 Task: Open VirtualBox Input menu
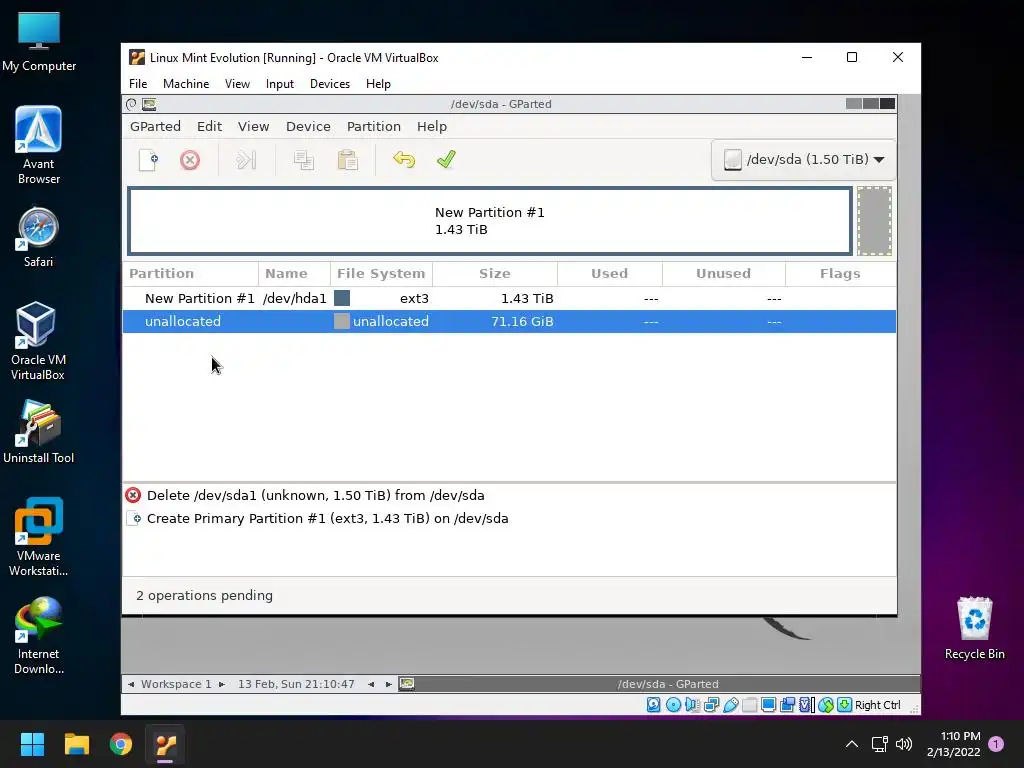pyautogui.click(x=280, y=84)
